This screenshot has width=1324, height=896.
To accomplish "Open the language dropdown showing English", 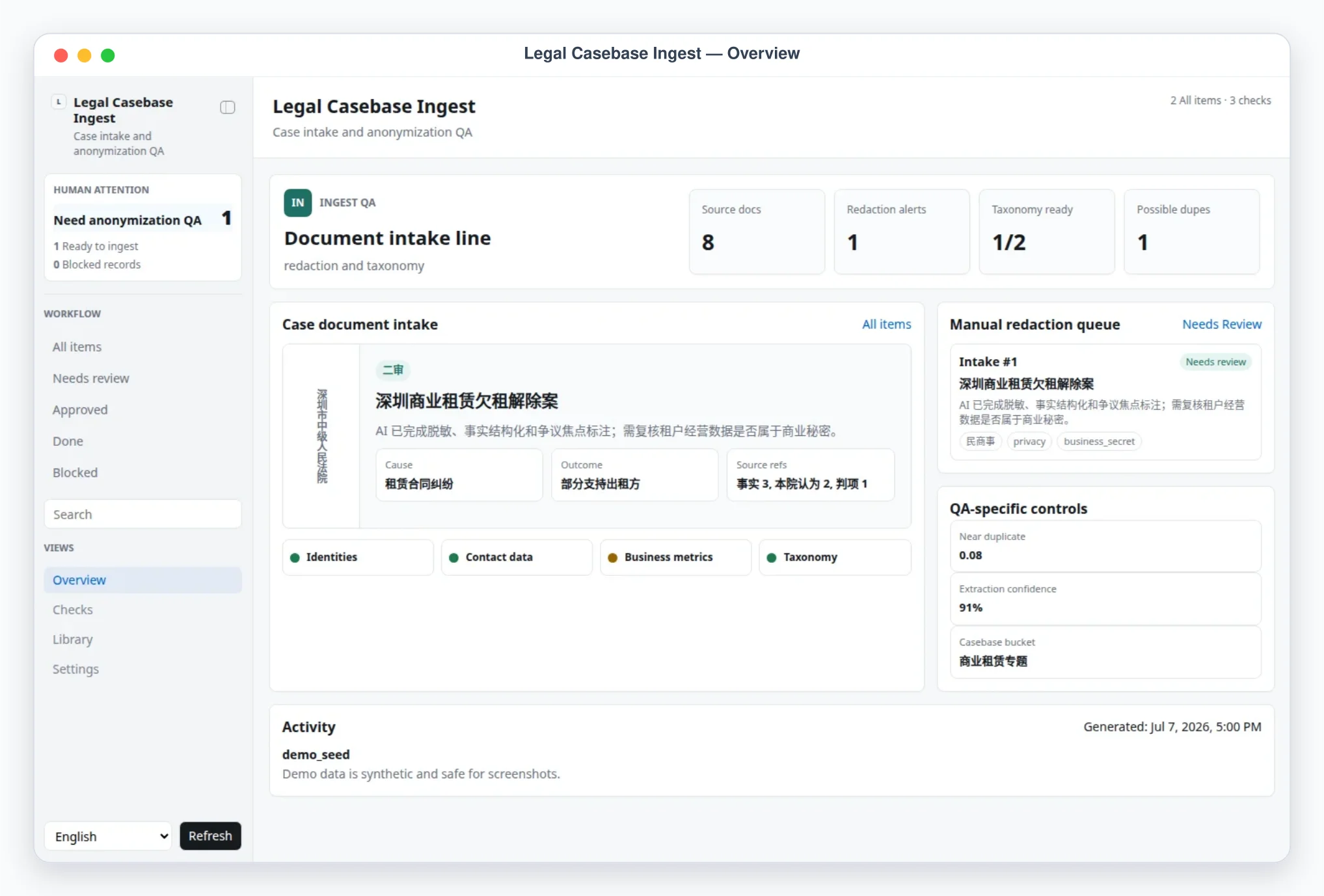I will point(108,836).
